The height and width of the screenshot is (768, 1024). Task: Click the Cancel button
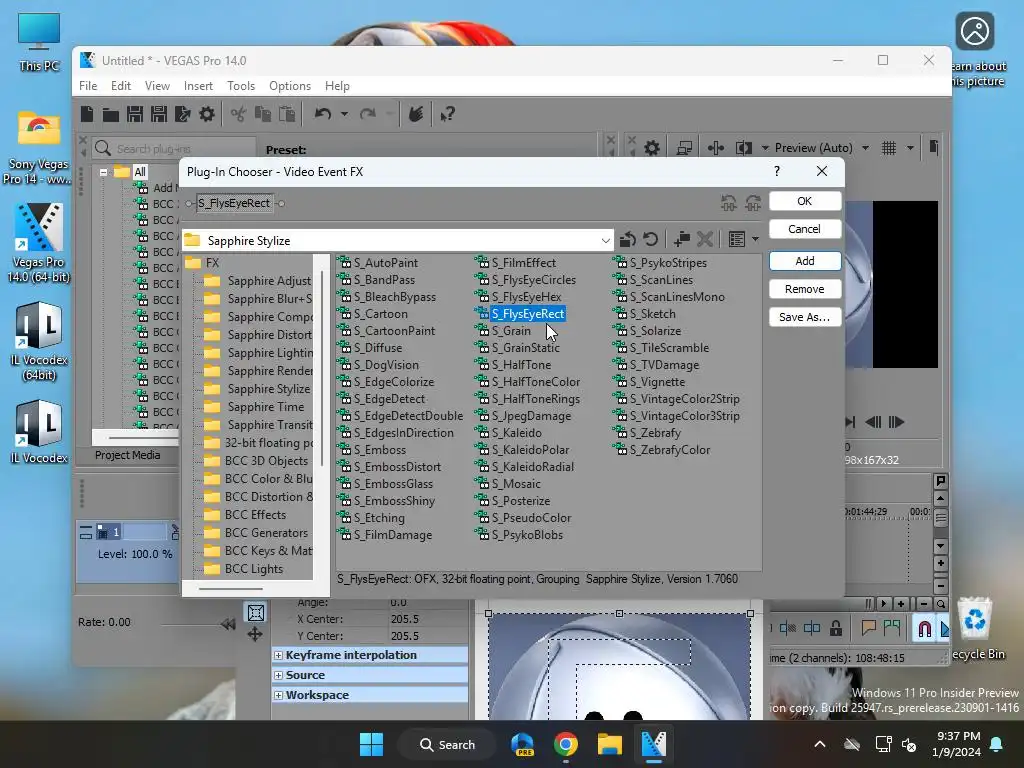pos(805,229)
